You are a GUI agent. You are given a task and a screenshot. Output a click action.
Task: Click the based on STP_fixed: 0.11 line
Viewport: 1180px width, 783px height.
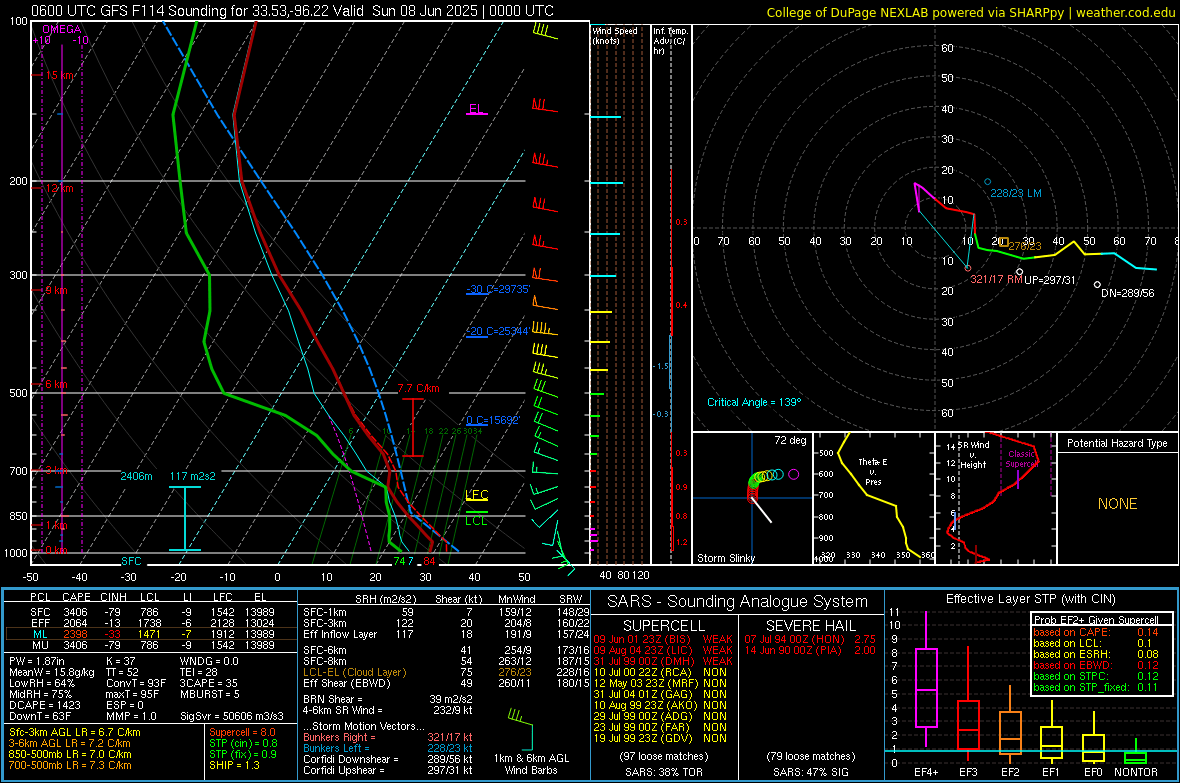coord(1096,687)
